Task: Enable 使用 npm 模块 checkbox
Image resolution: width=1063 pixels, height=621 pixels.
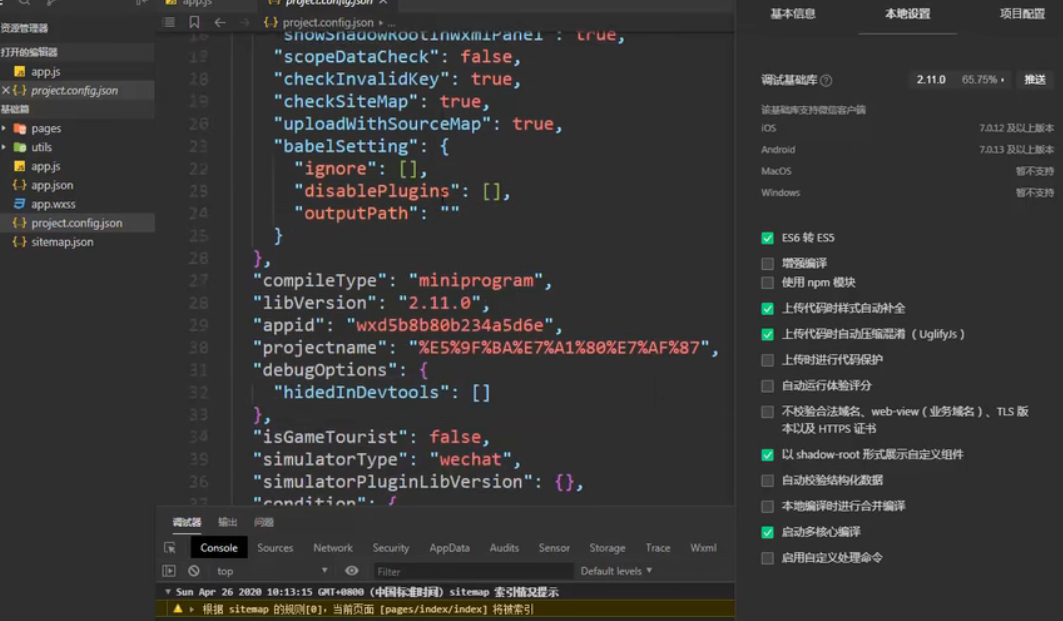Action: 767,282
